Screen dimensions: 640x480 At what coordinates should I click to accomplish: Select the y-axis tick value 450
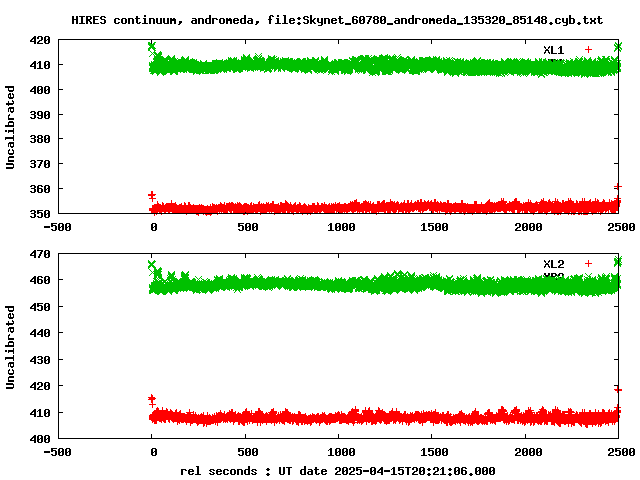click(x=40, y=307)
